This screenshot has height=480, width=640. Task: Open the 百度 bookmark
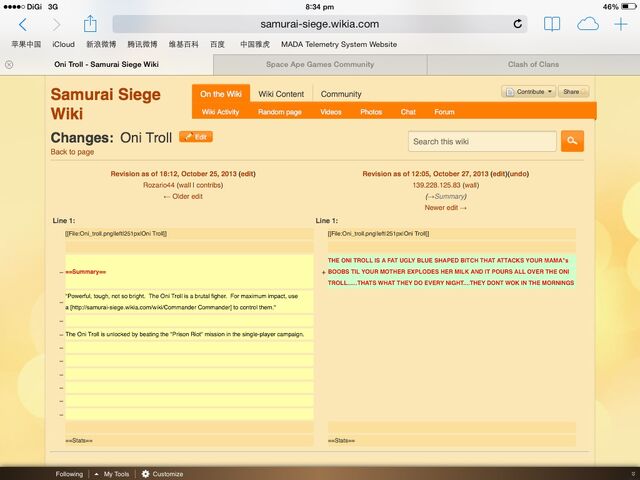point(218,44)
